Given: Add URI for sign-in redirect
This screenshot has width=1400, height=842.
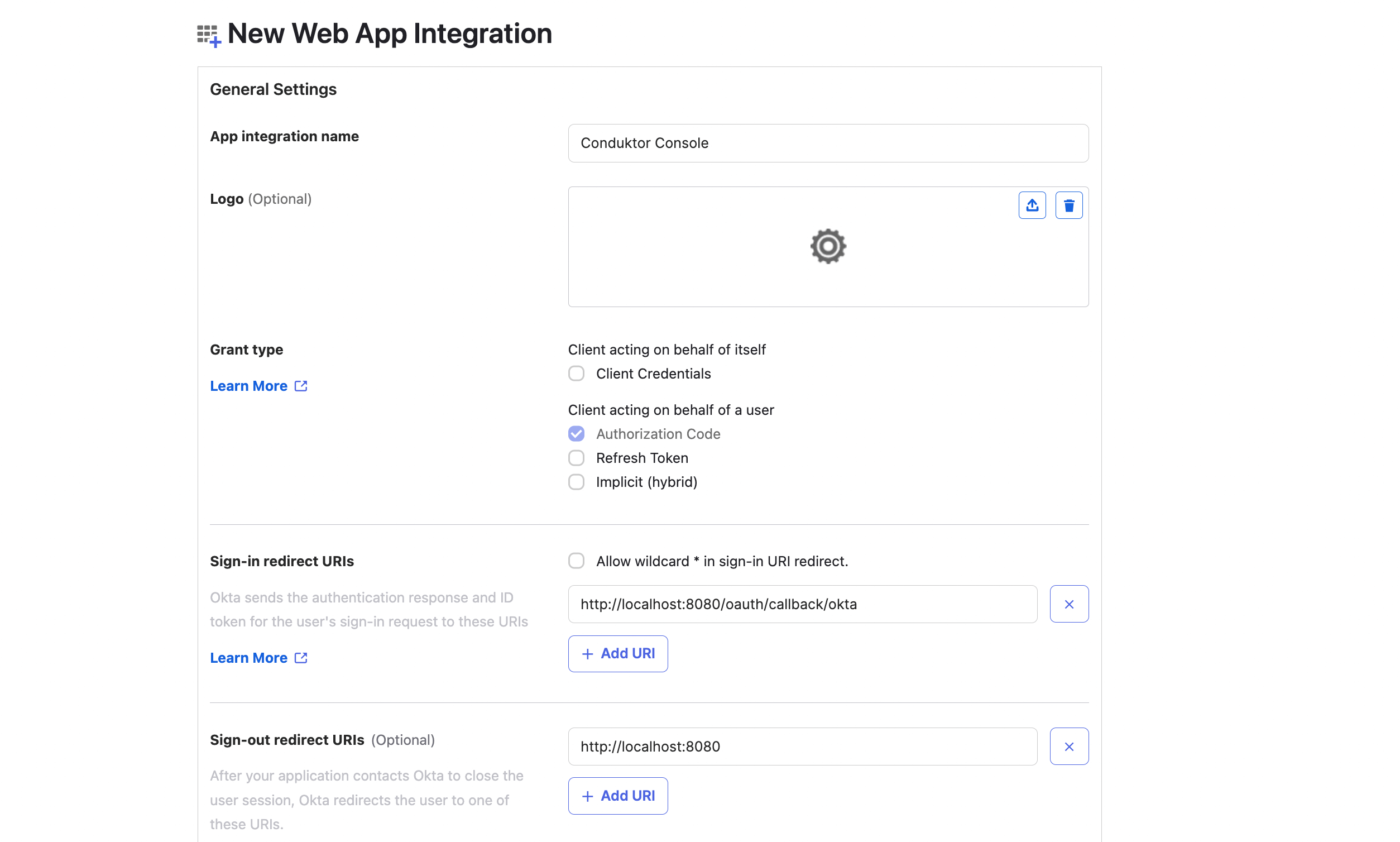Looking at the screenshot, I should tap(618, 654).
